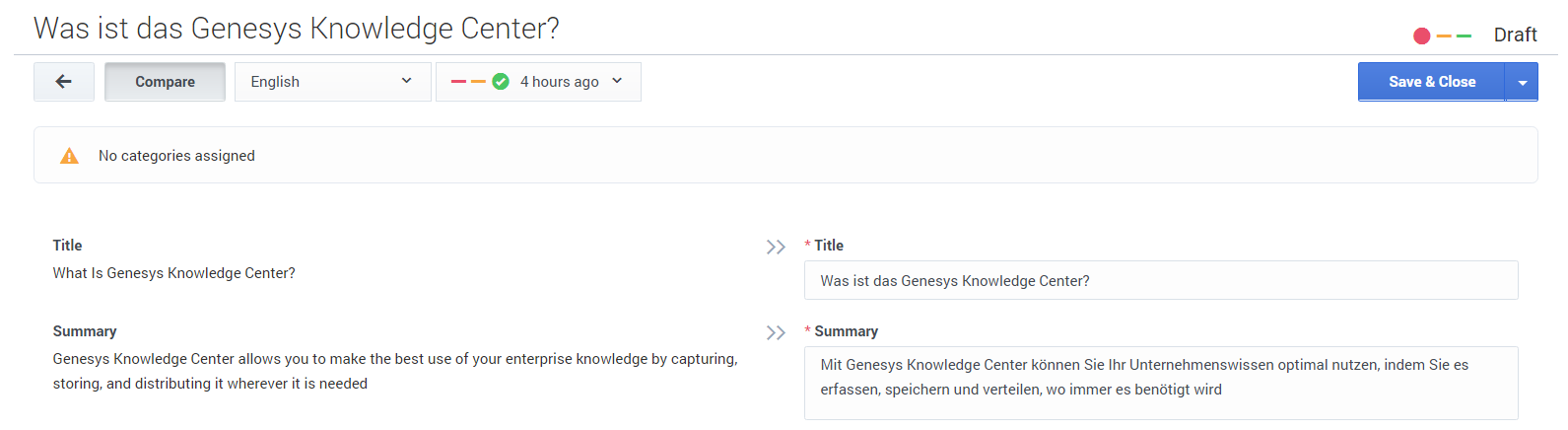
Task: Click the back arrow button
Action: tap(64, 82)
